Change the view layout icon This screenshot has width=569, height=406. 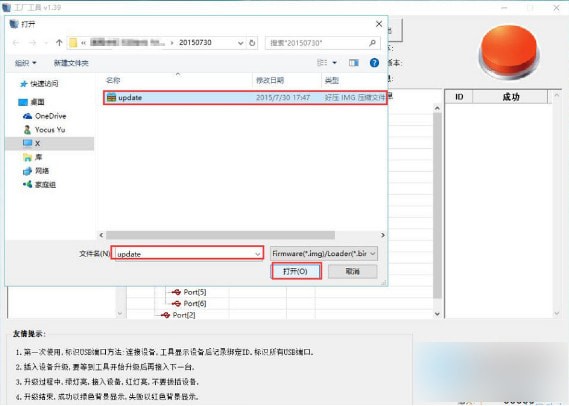pyautogui.click(x=322, y=63)
